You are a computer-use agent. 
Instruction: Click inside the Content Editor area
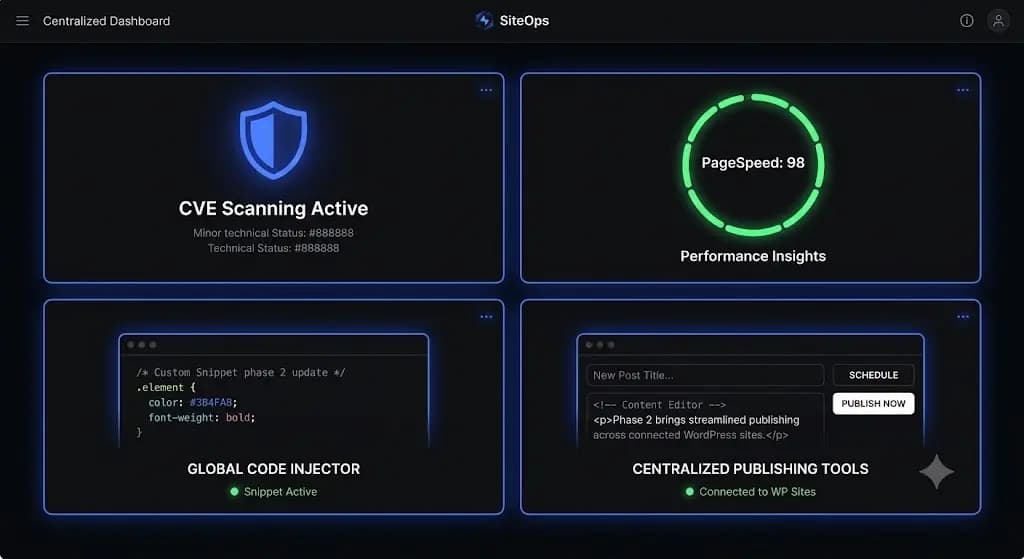tap(705, 420)
